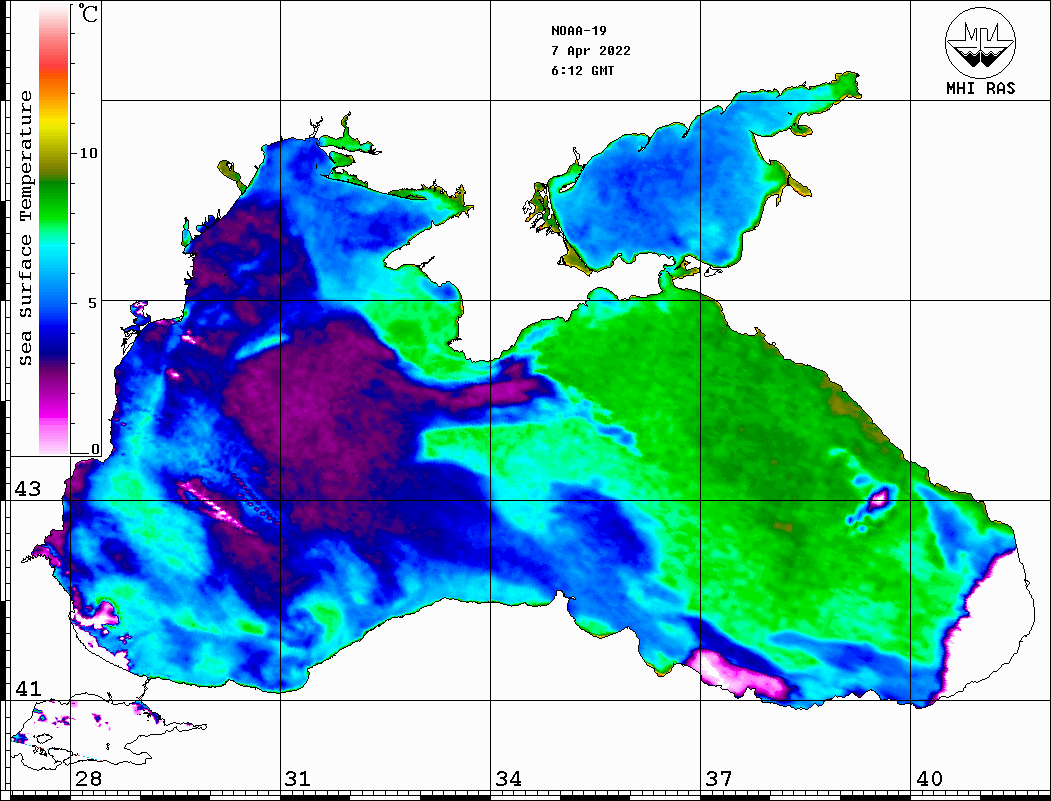Click the '5' tick on temperature scale
1051x801 pixels.
coord(93,303)
